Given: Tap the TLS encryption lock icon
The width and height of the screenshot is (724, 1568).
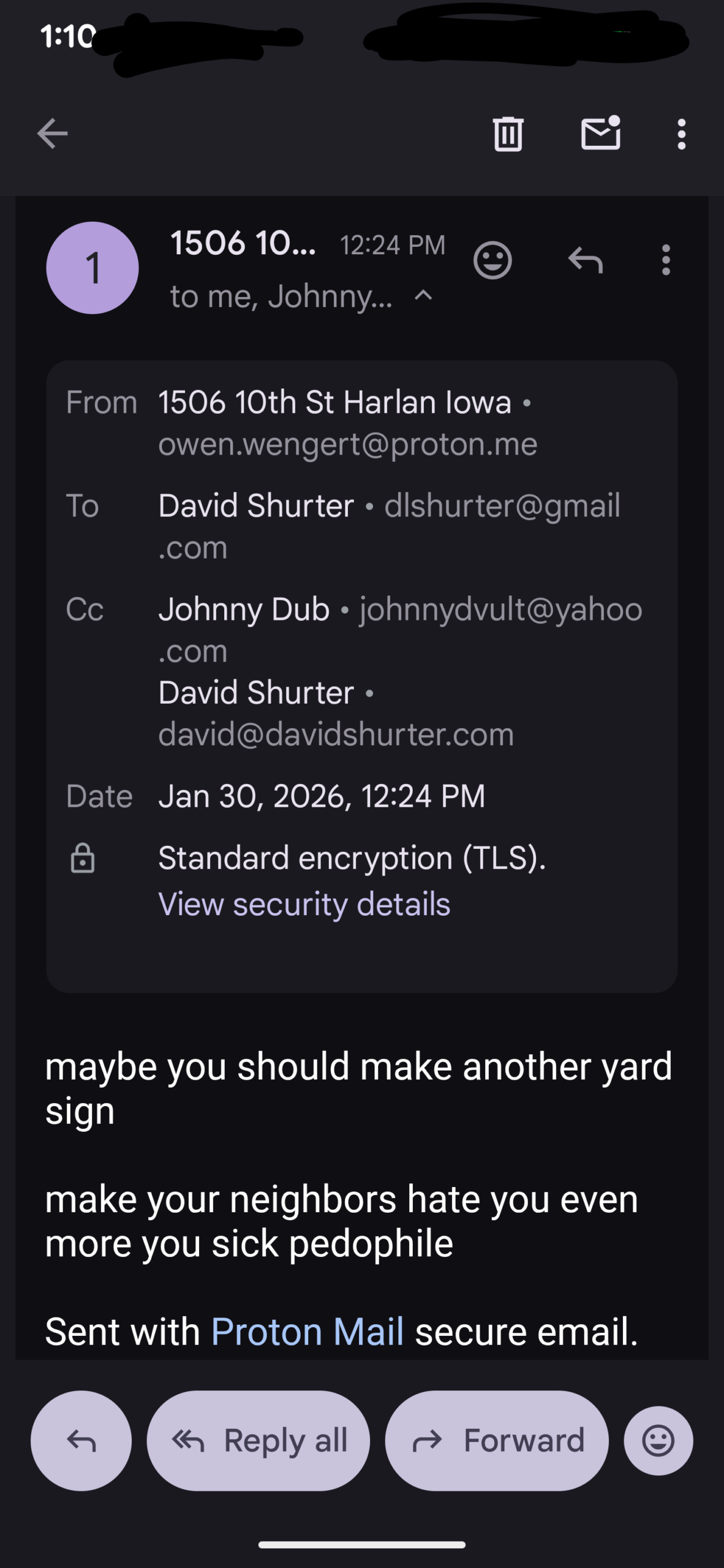Looking at the screenshot, I should [83, 858].
